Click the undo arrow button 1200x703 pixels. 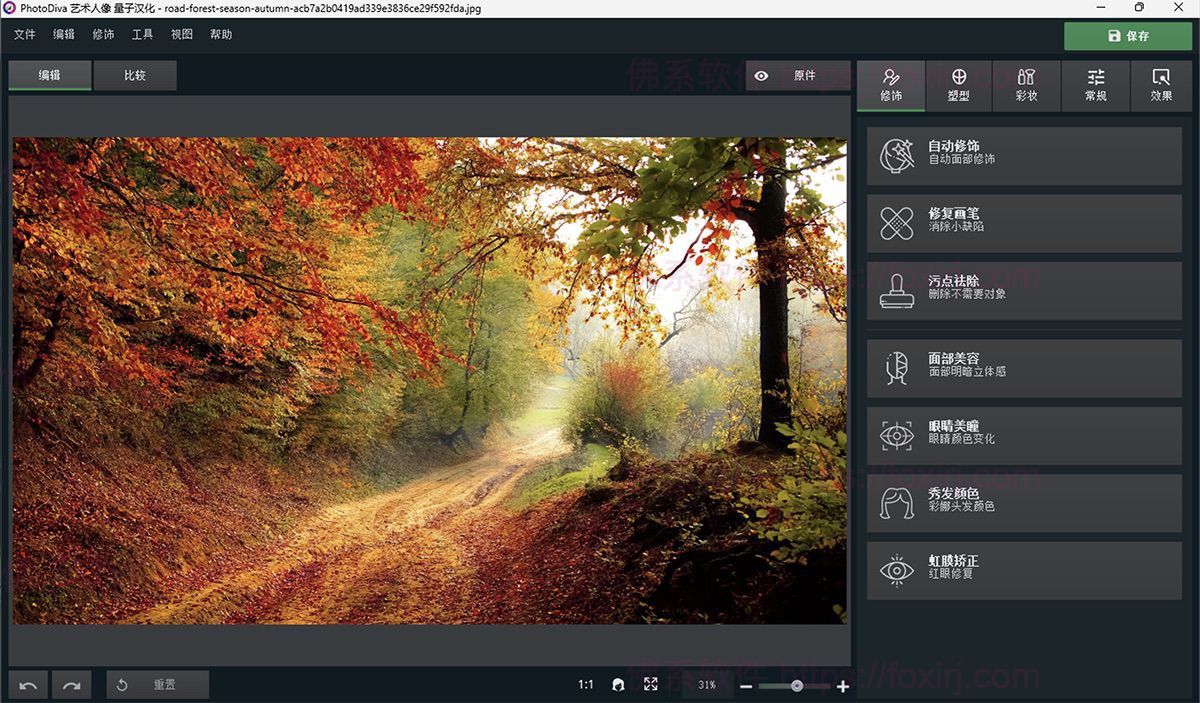(28, 685)
